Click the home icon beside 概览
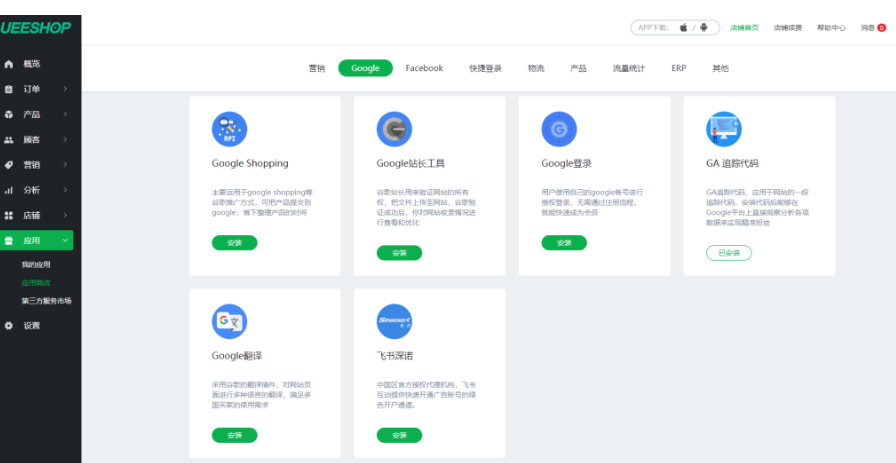This screenshot has width=896, height=463. [x=9, y=64]
